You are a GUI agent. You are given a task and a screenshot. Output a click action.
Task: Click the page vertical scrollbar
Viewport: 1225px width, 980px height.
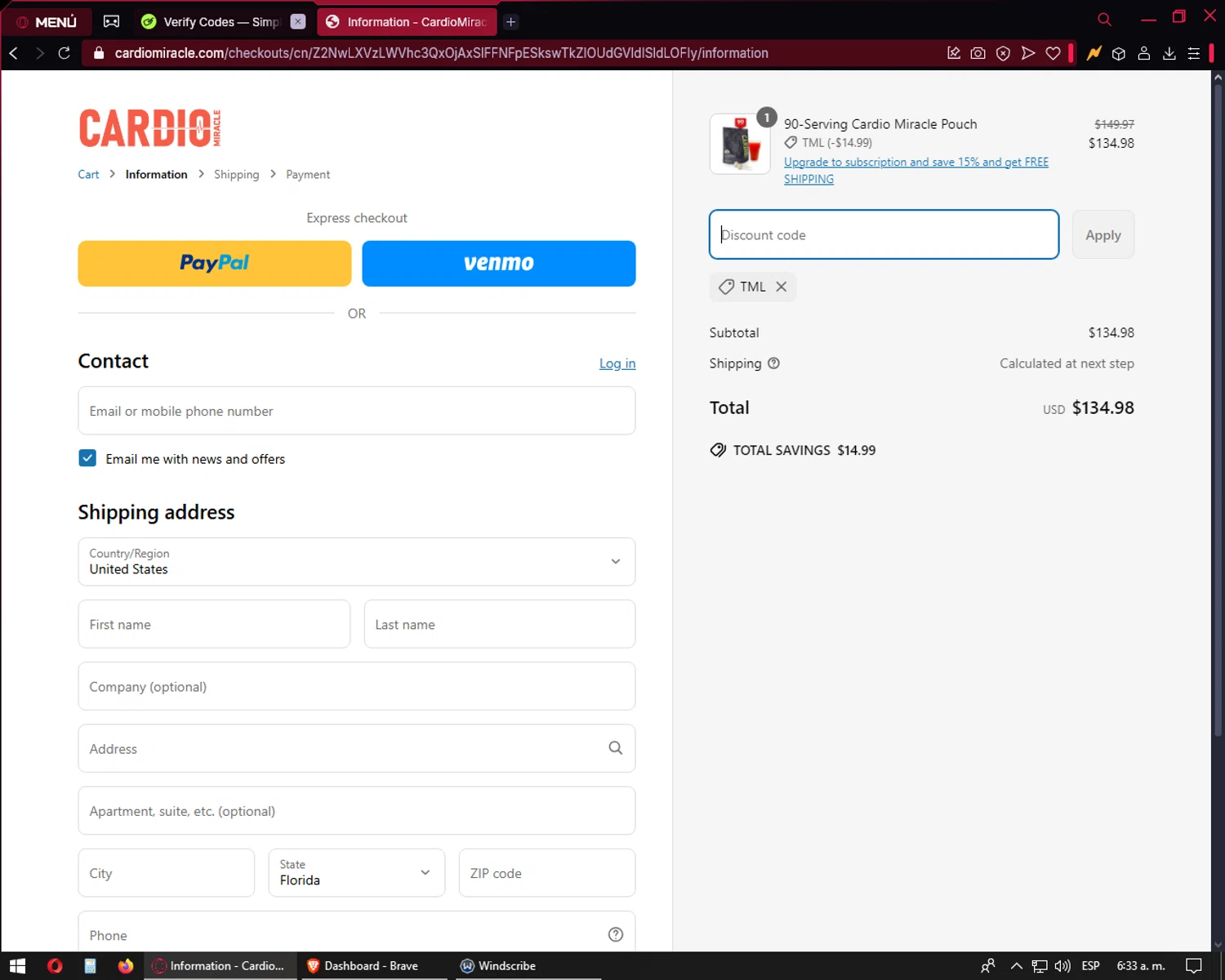pyautogui.click(x=1218, y=408)
